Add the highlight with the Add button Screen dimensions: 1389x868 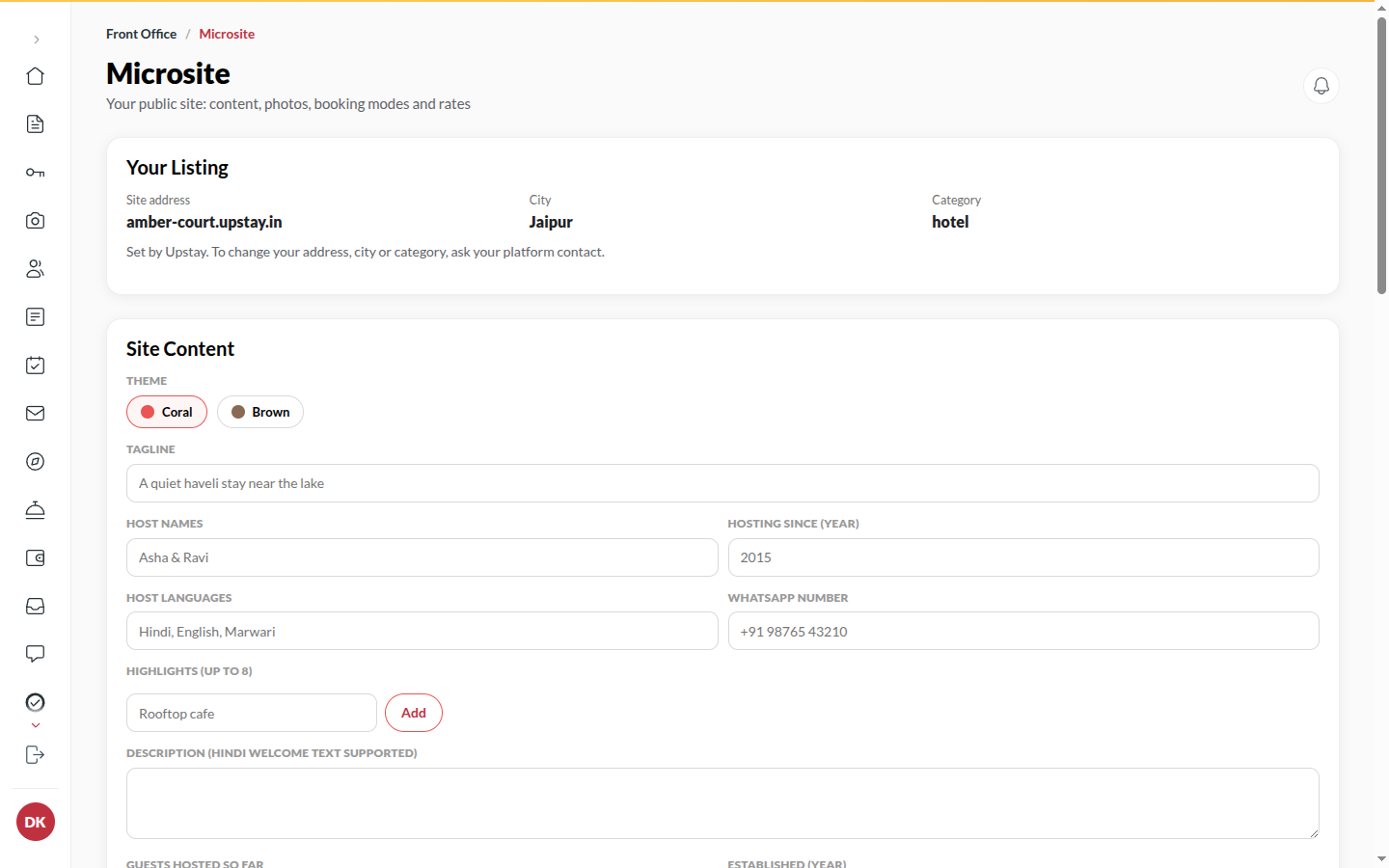[414, 713]
